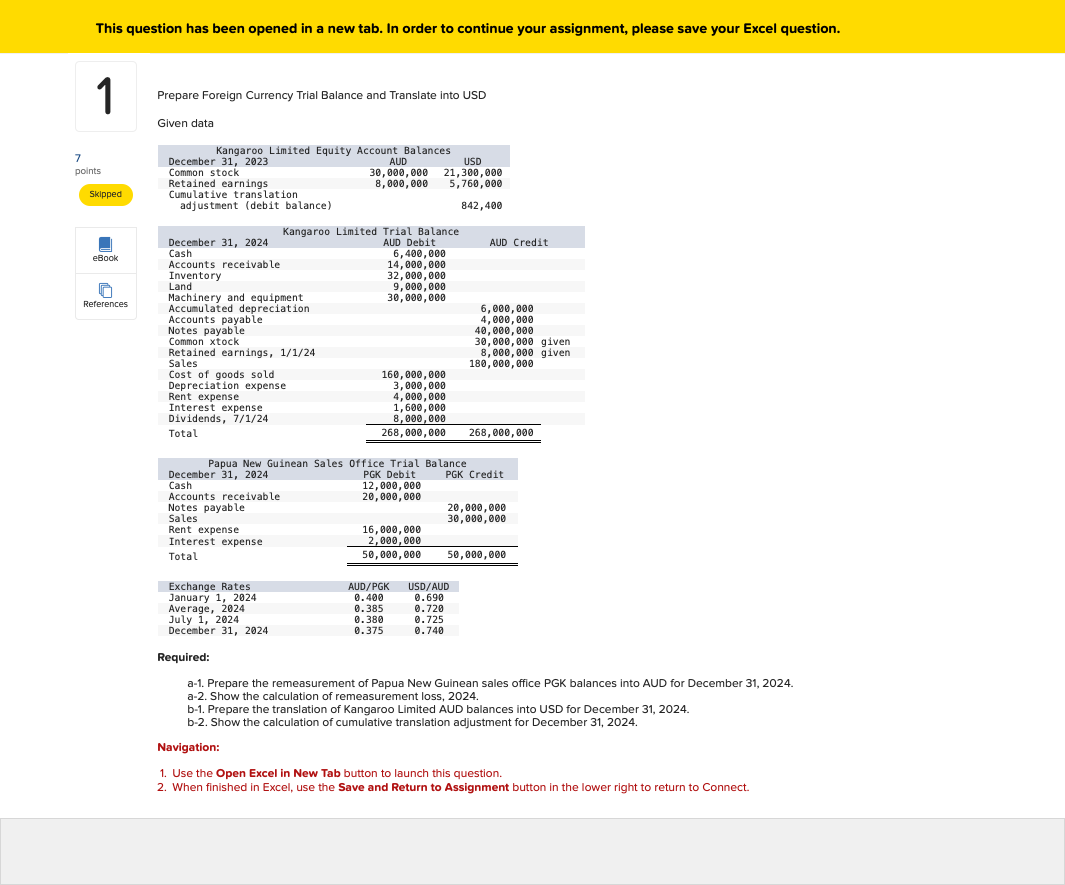This screenshot has height=885, width=1065.
Task: Click the blue book icon above eBook label
Action: pos(105,243)
